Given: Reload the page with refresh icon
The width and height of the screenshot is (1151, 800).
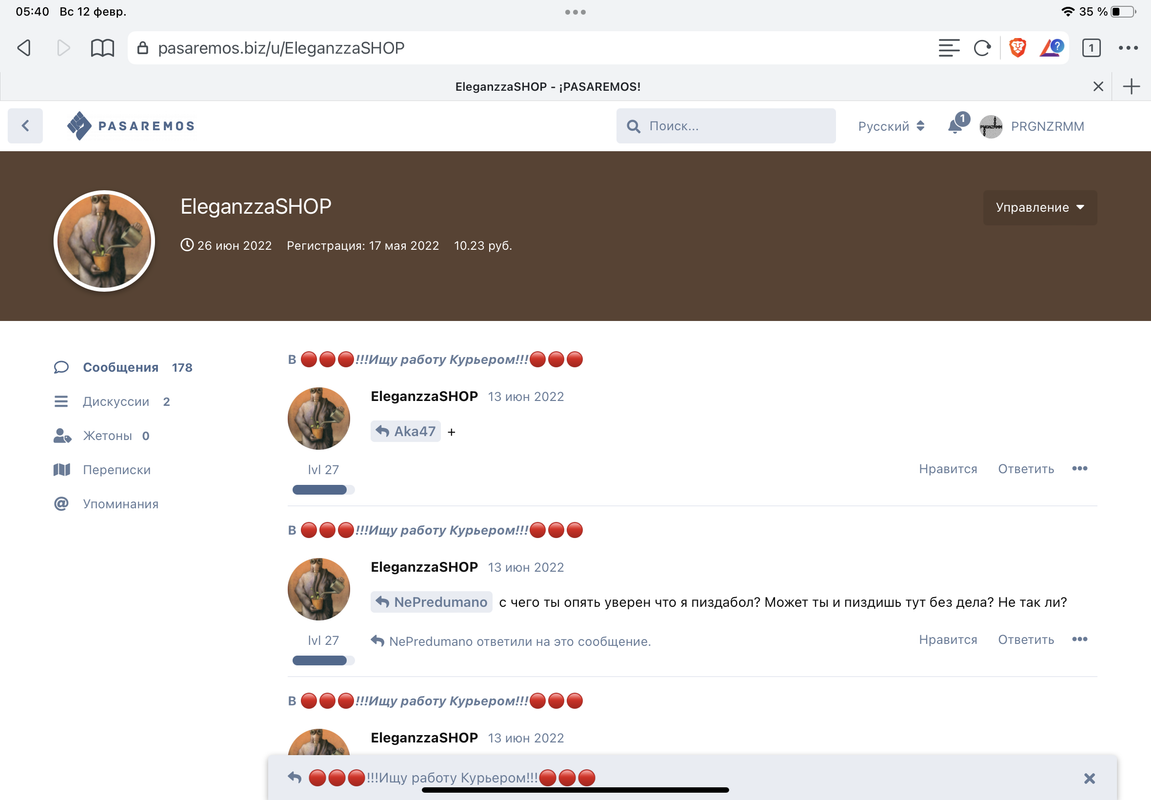Looking at the screenshot, I should click(x=982, y=48).
